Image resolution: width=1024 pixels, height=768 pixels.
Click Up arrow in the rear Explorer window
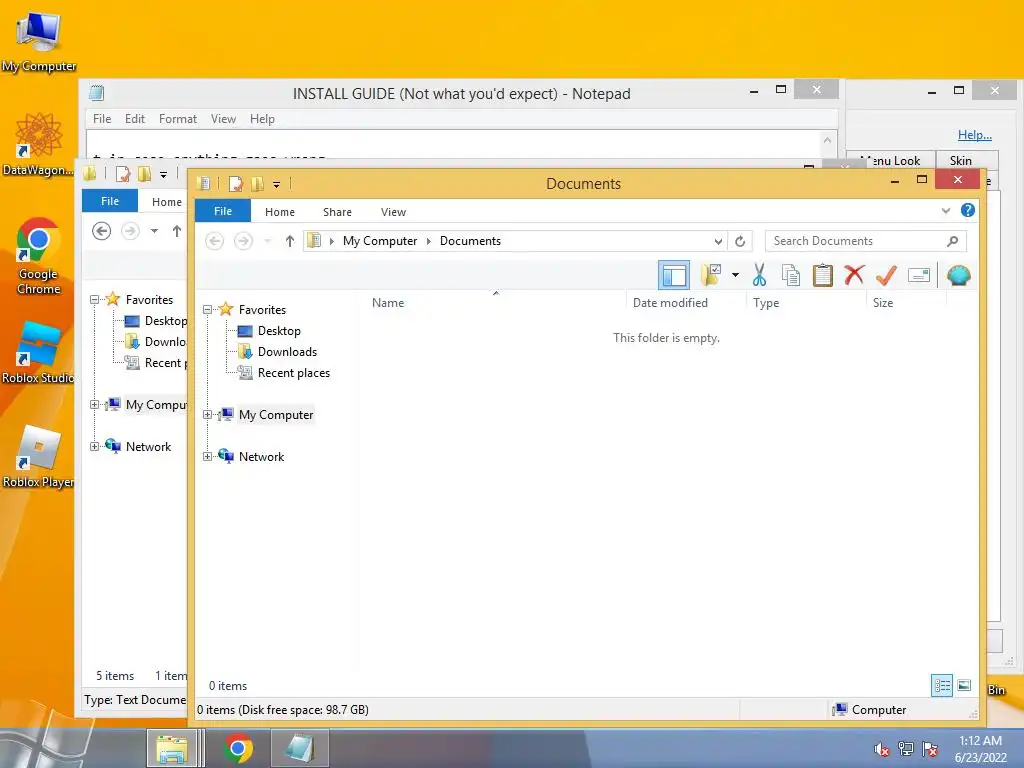pos(176,231)
